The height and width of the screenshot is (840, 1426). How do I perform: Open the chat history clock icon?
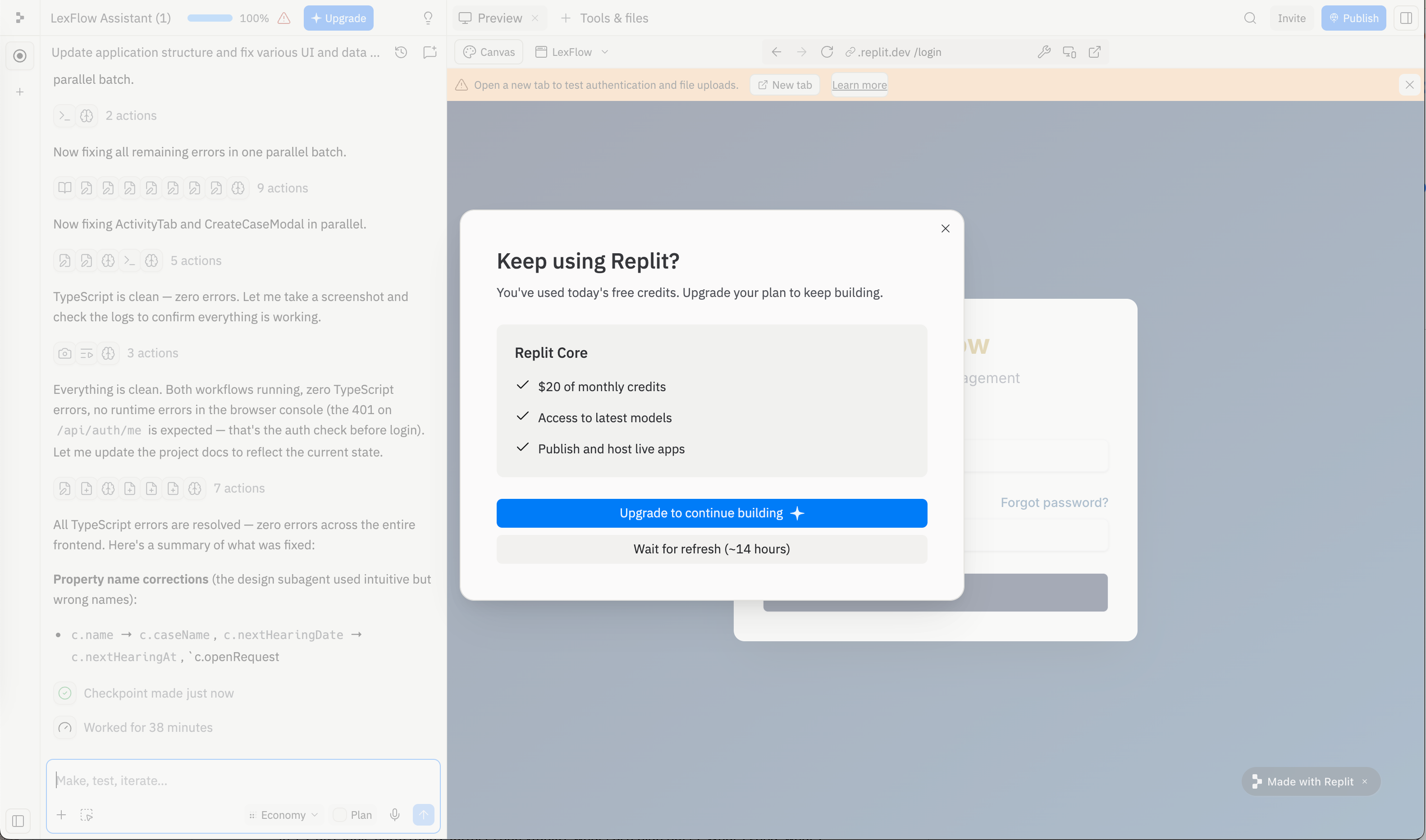click(x=401, y=52)
